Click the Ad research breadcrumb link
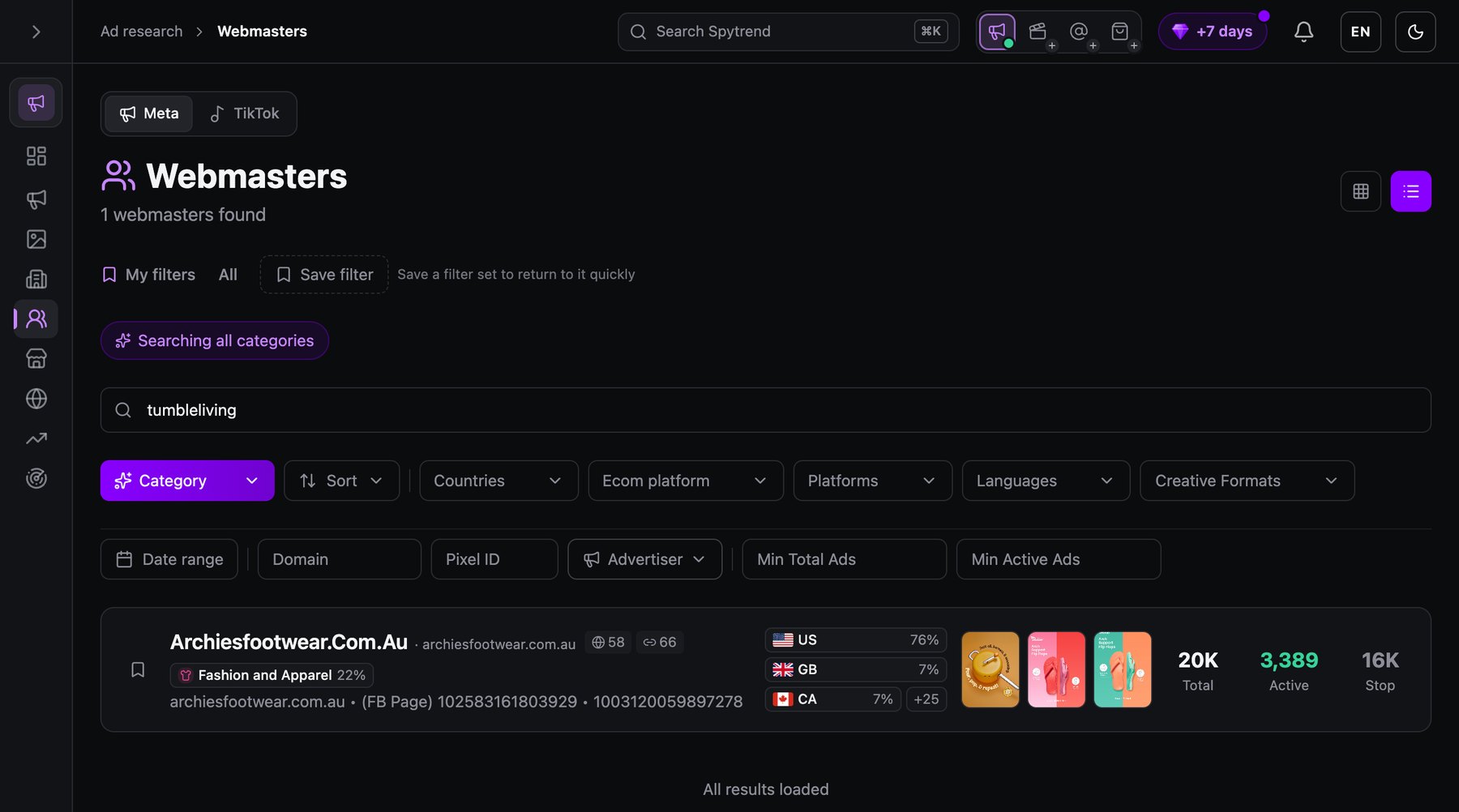Viewport: 1459px width, 812px height. (x=142, y=32)
